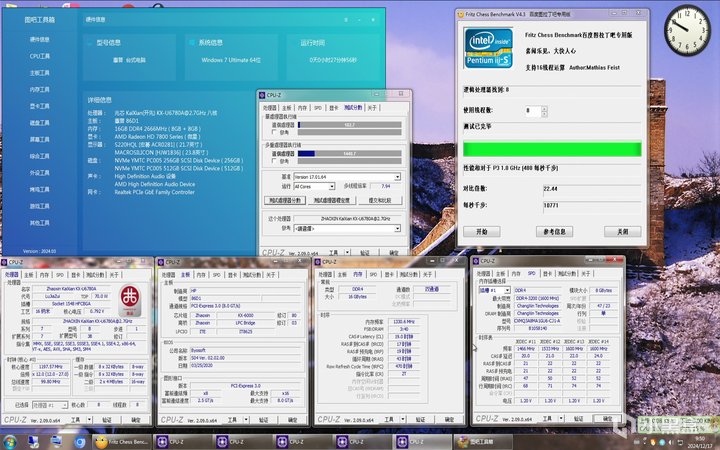The width and height of the screenshot is (720, 450).
Task: Click the 测试处理器稳定度 button
Action: (x=332, y=201)
